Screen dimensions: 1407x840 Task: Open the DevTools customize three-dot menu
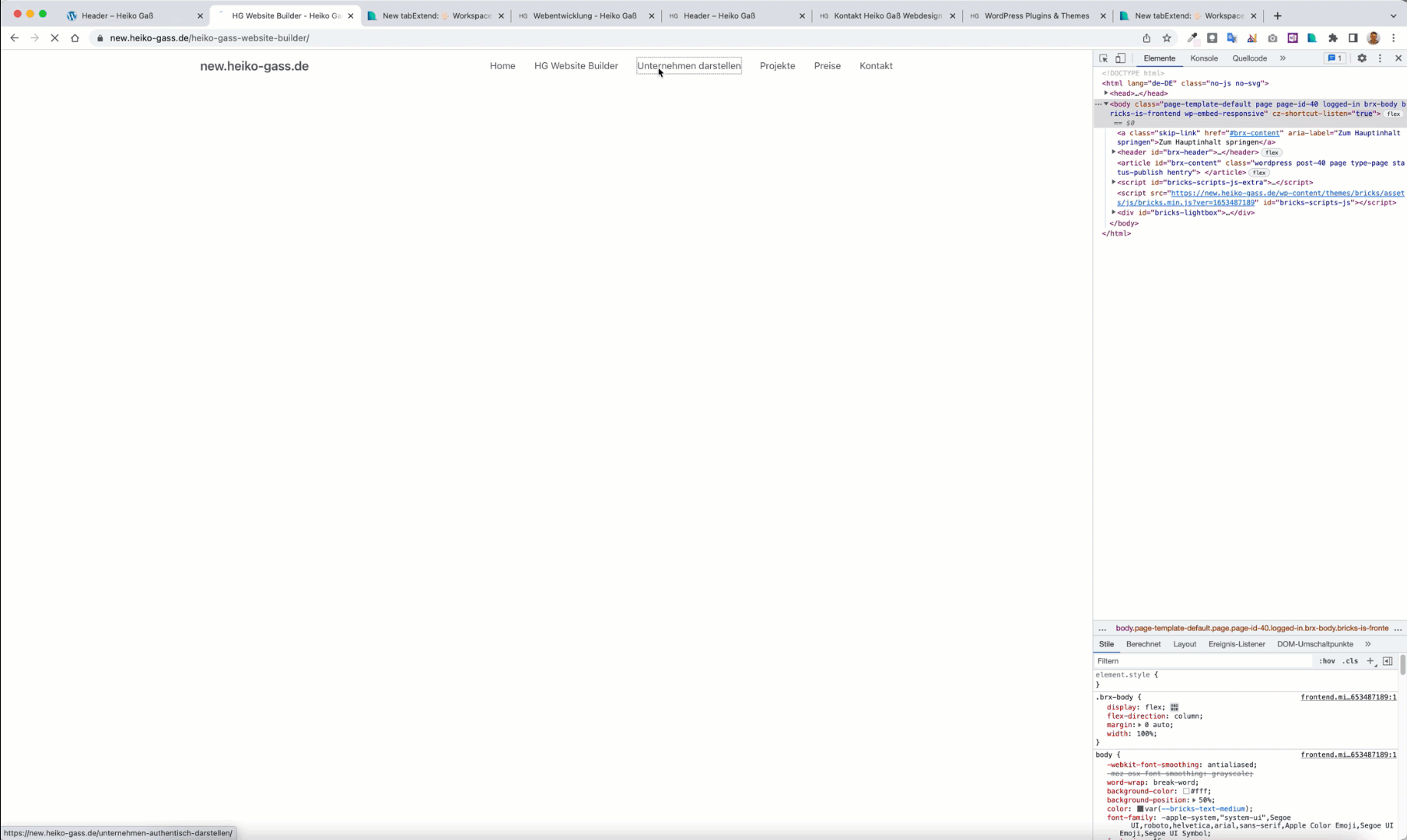click(x=1381, y=58)
